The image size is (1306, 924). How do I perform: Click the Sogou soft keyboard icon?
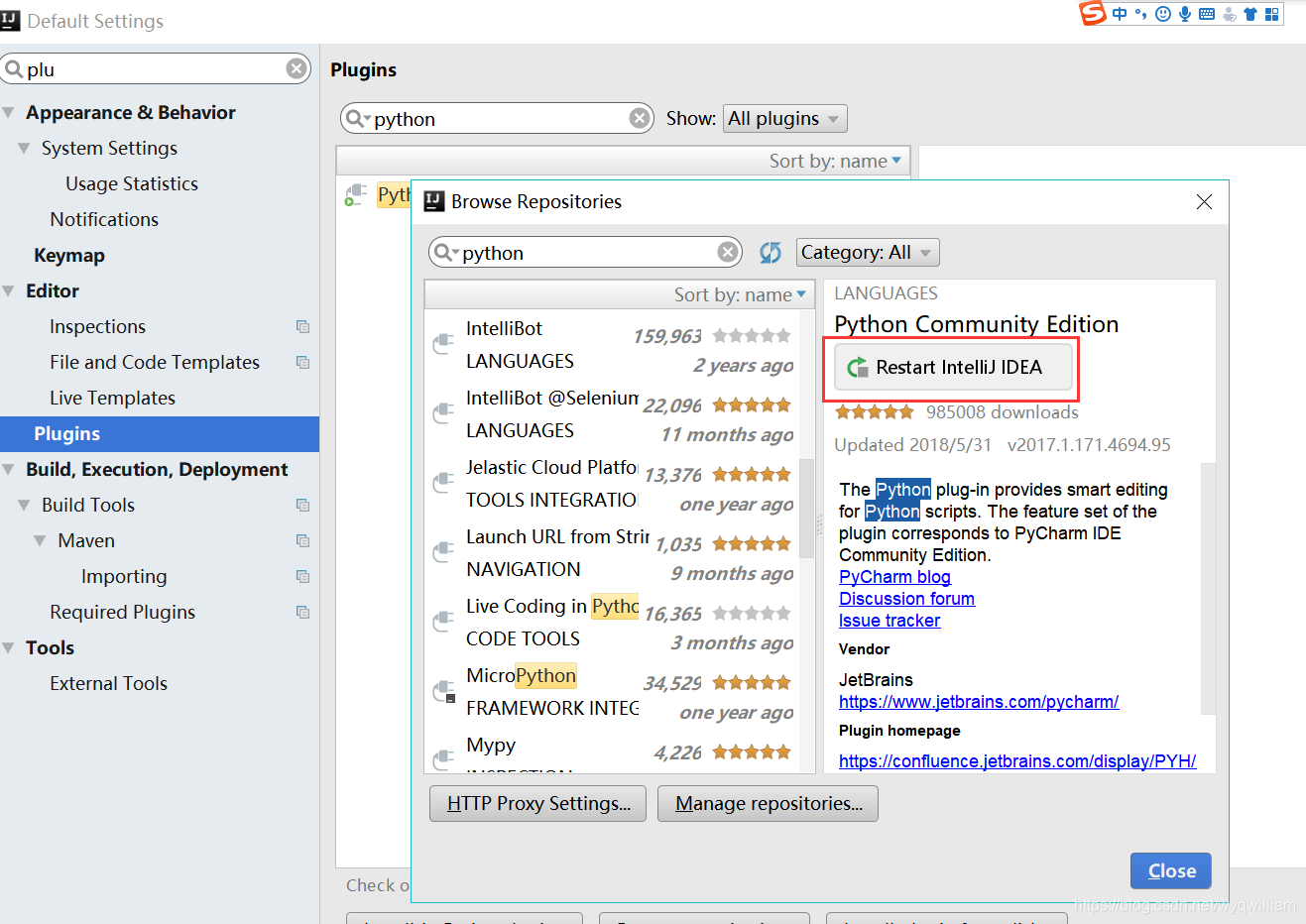(1207, 14)
